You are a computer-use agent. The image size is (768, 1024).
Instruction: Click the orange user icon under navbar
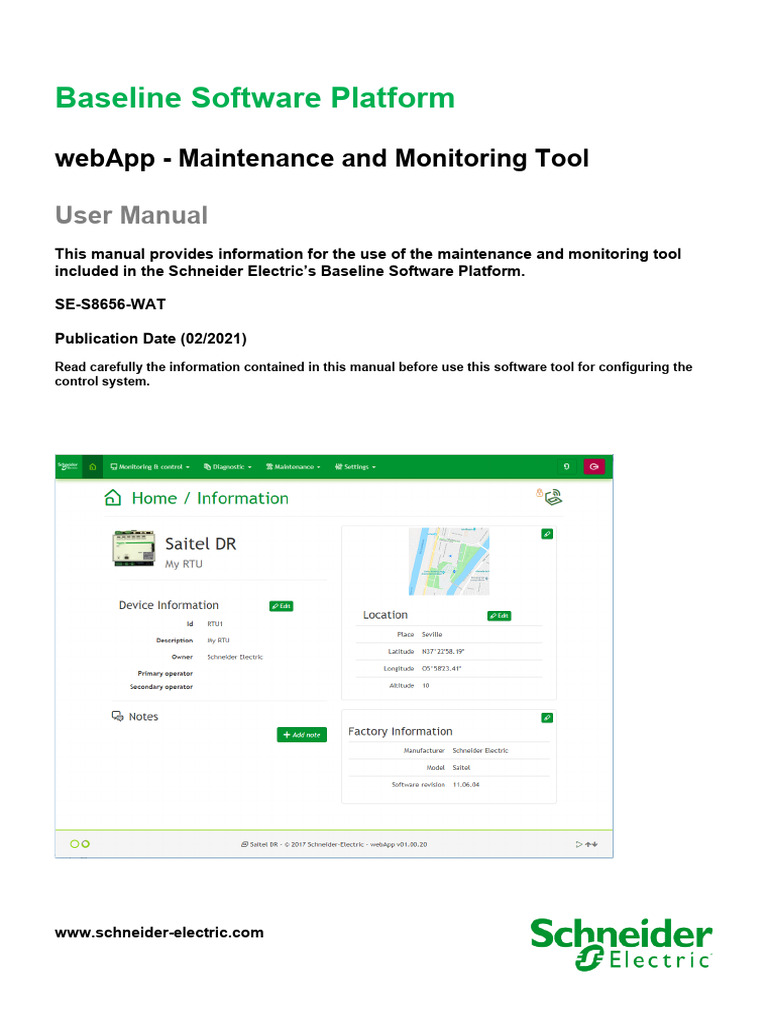tap(539, 494)
